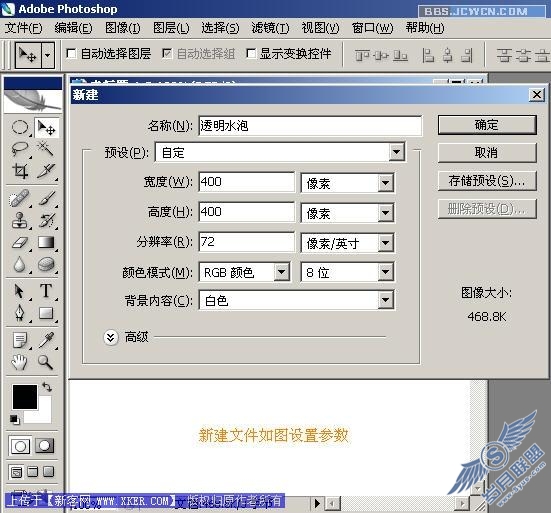Open the 帮助(H) menu

click(x=425, y=28)
